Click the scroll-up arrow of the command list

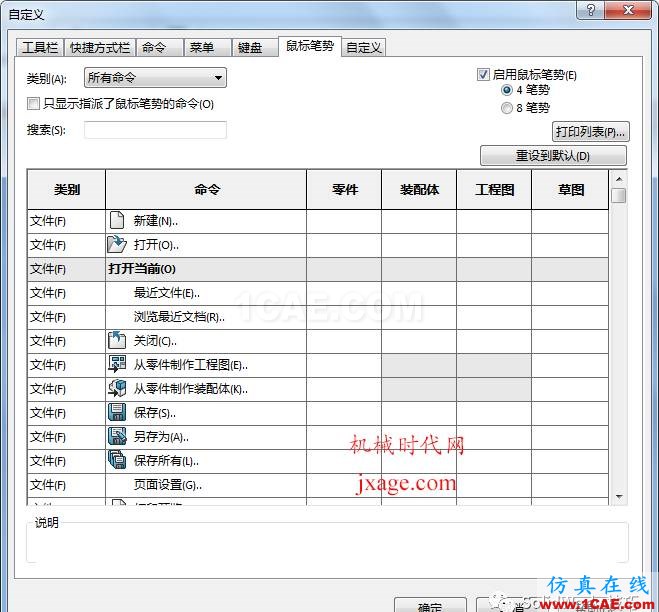[619, 179]
